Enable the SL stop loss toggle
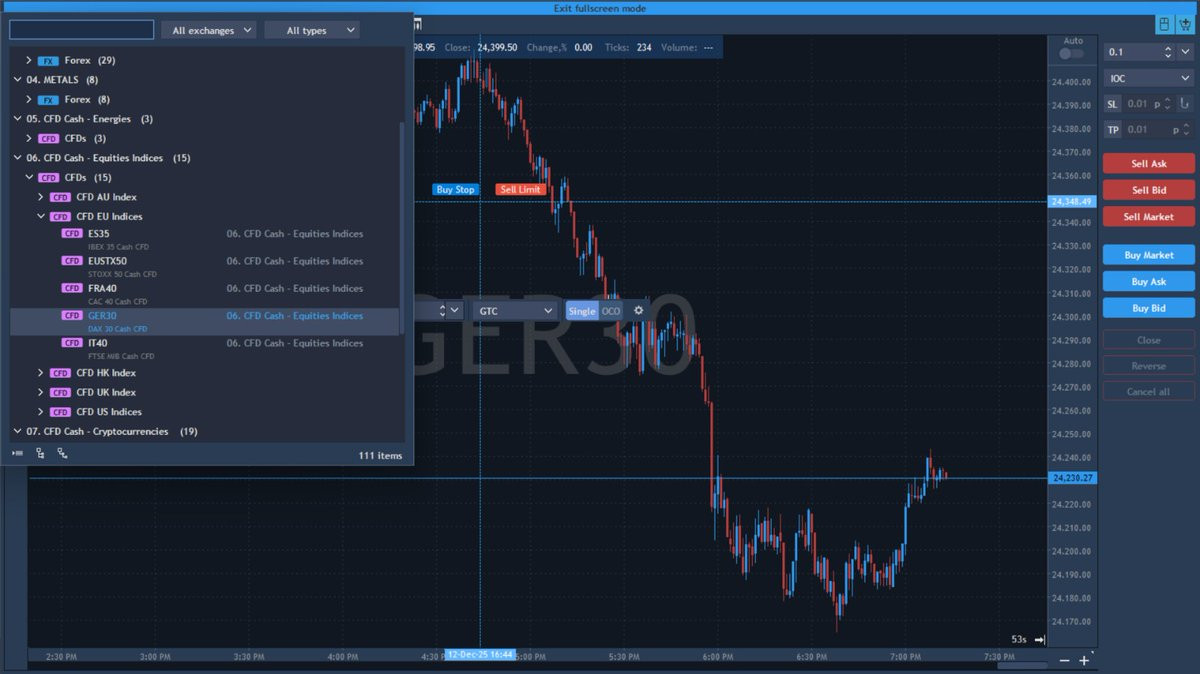 tap(1112, 104)
